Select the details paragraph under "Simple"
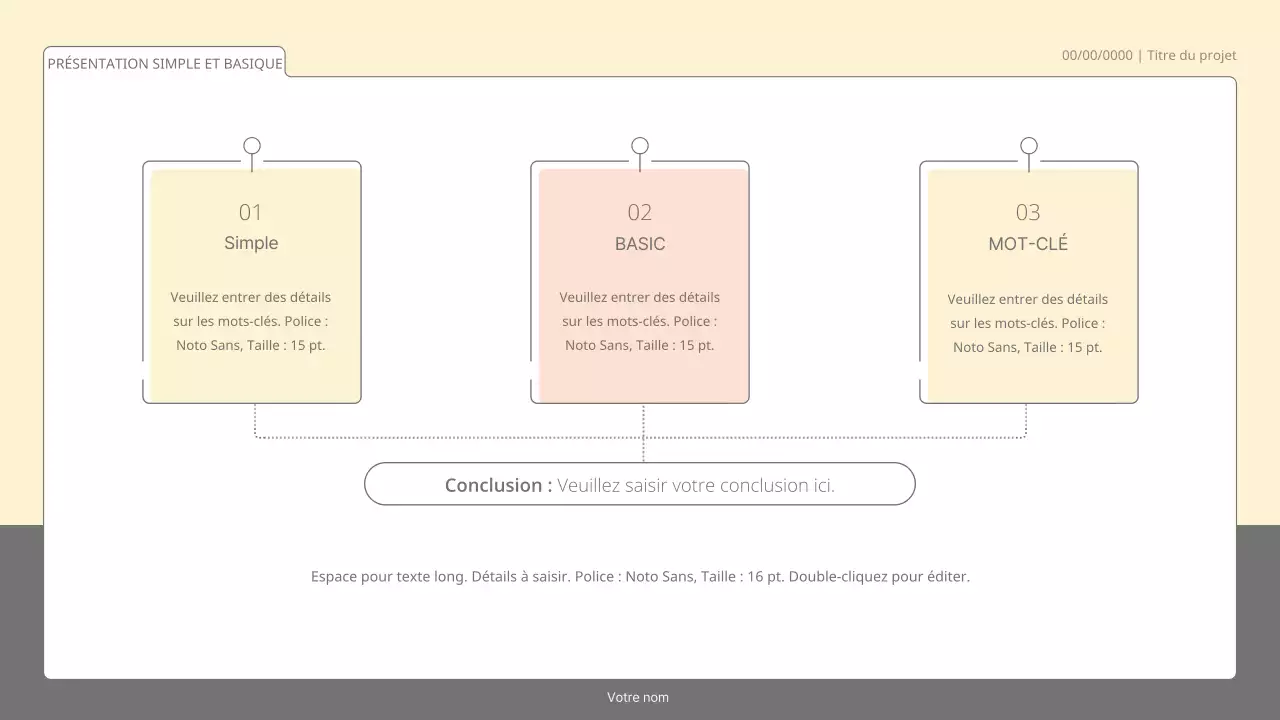This screenshot has height=720, width=1280. click(x=251, y=321)
